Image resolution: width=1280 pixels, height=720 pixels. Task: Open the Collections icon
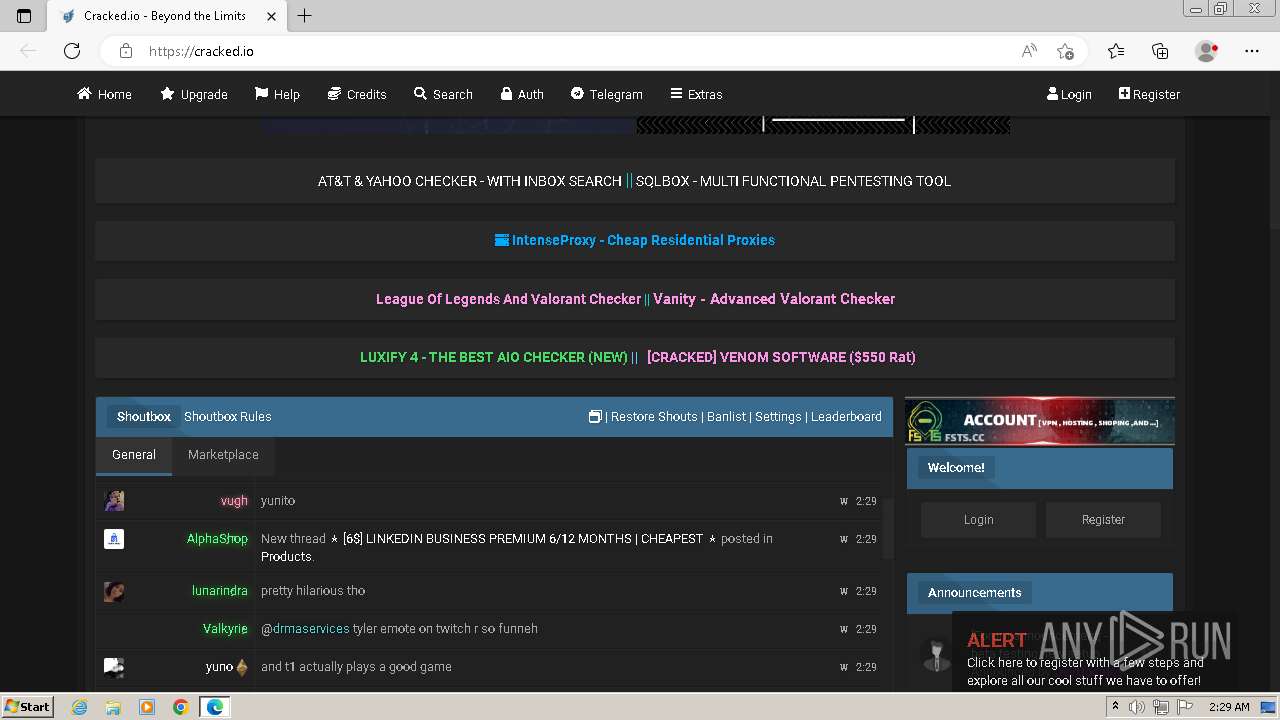pos(1160,51)
